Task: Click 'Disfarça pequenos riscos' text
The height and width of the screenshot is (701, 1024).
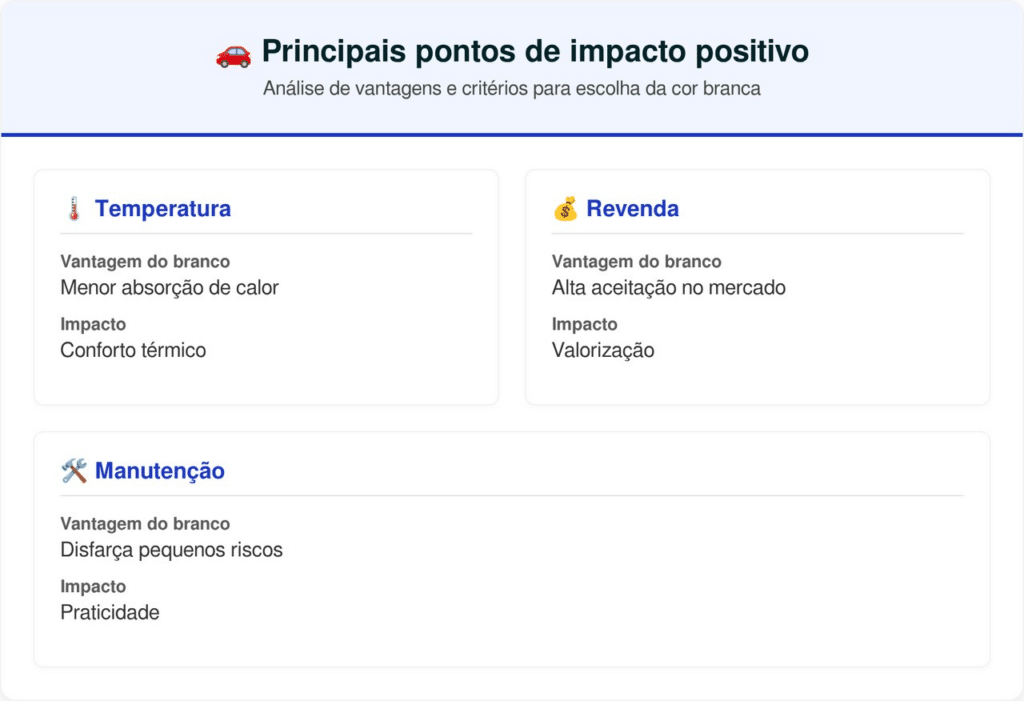Action: coord(171,550)
